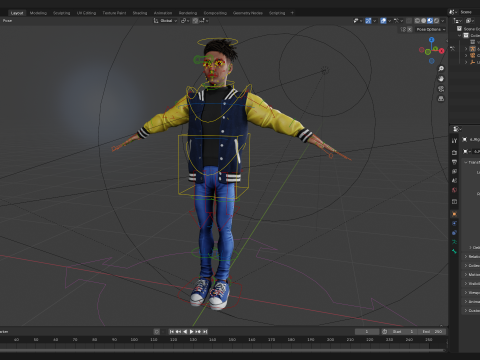Open the Global transform orientation dropdown
Screen dimensions: 480x360
click(165, 21)
